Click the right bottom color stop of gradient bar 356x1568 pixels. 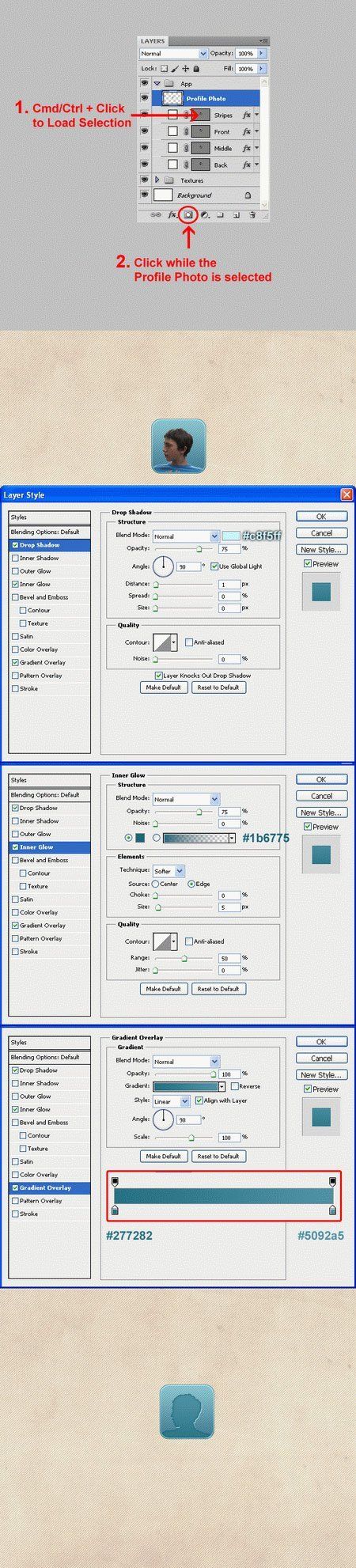(x=331, y=1210)
